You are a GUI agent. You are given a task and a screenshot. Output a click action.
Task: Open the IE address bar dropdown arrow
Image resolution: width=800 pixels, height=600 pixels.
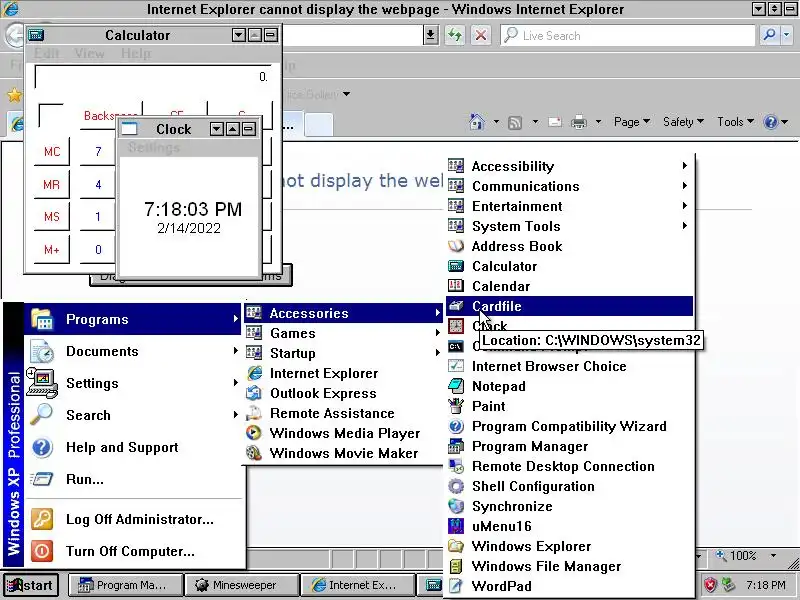[x=431, y=35]
